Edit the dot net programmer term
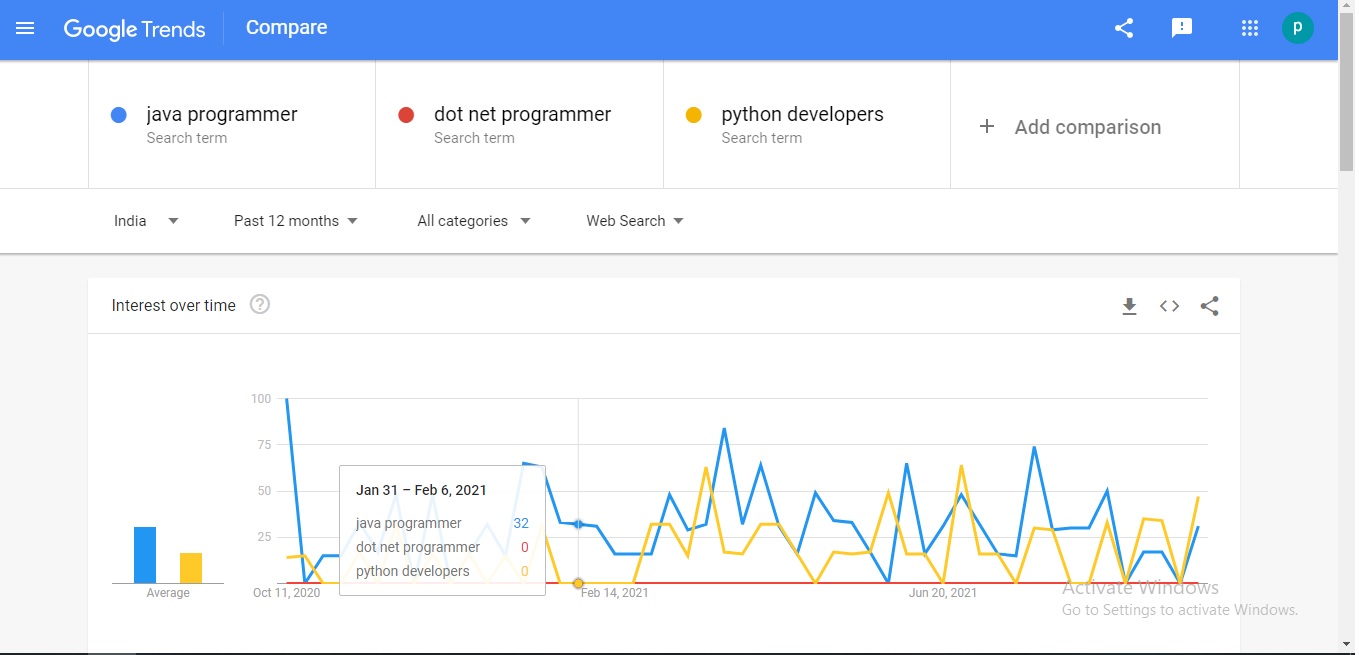Screen dimensions: 1359x655 click(522, 115)
